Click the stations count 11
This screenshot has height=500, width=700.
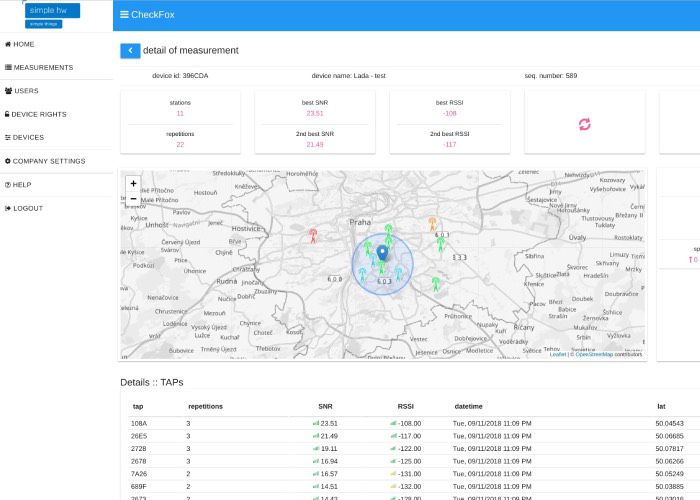tap(180, 113)
